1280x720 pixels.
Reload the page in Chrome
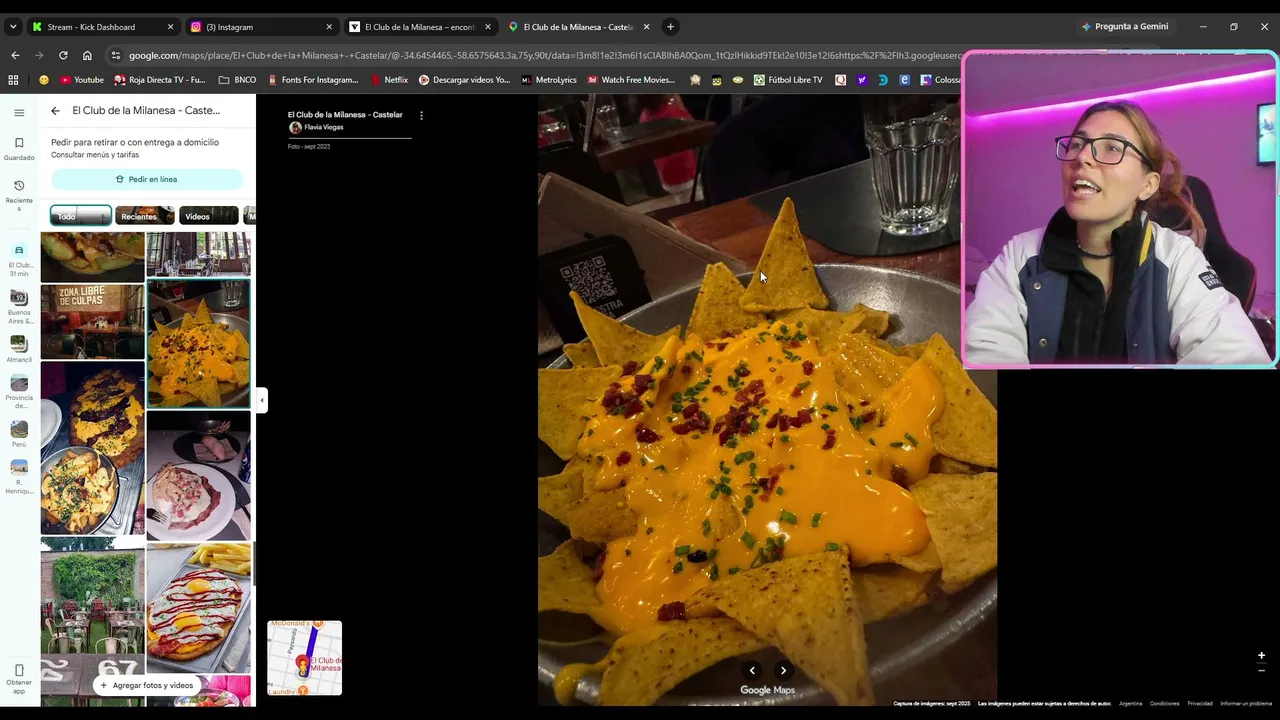[x=63, y=56]
